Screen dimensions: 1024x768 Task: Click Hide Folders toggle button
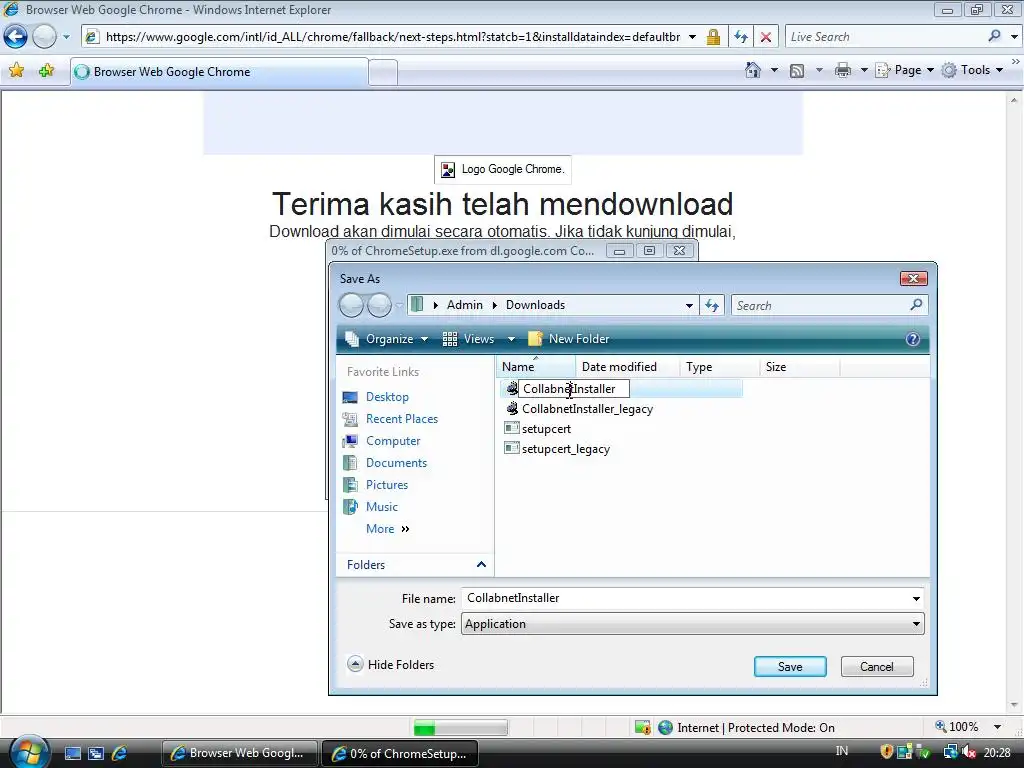click(x=391, y=665)
